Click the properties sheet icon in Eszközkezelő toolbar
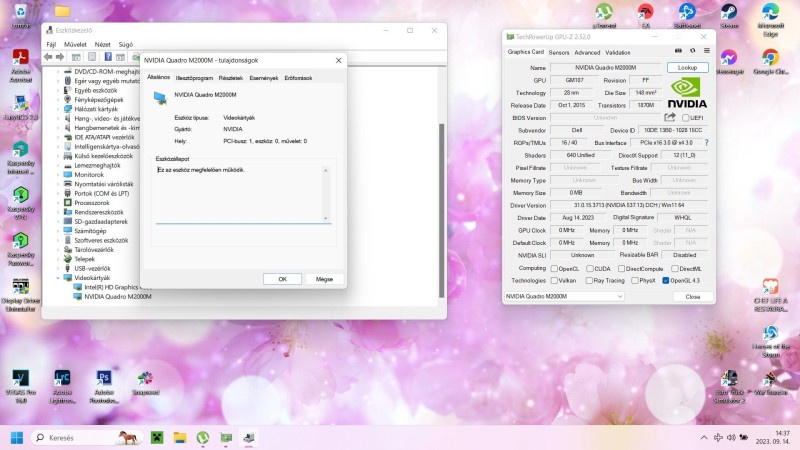This screenshot has width=800, height=450. (x=92, y=57)
